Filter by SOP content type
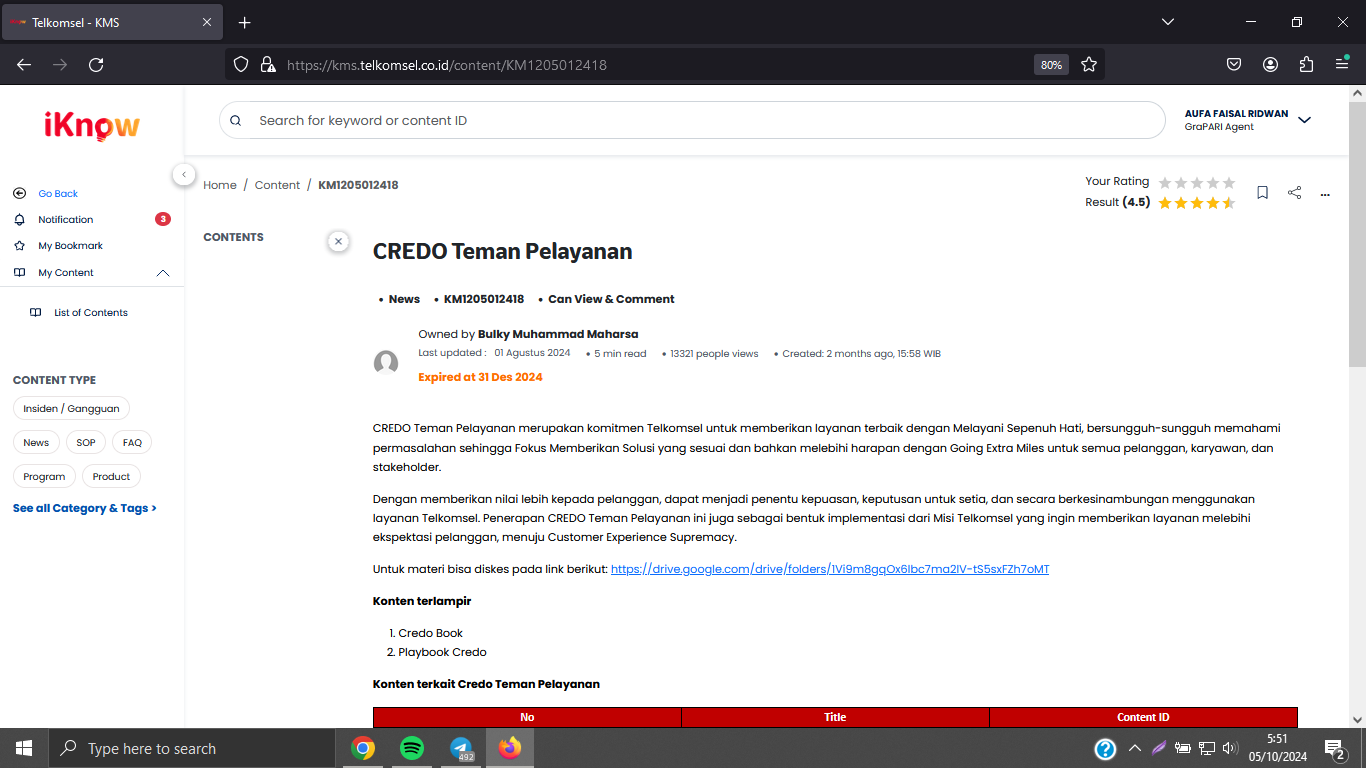 (x=86, y=442)
